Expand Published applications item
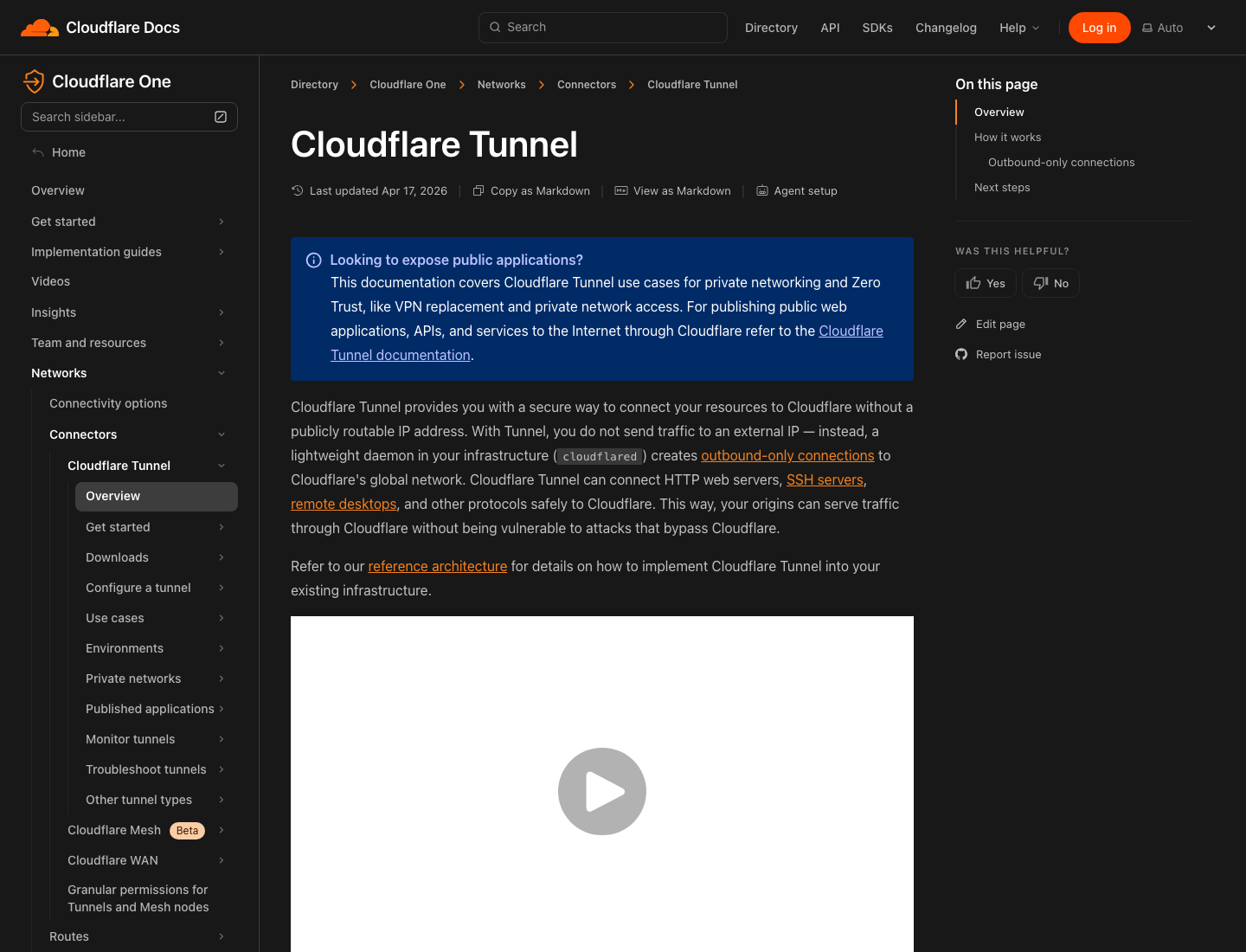Image resolution: width=1246 pixels, height=952 pixels. point(222,709)
